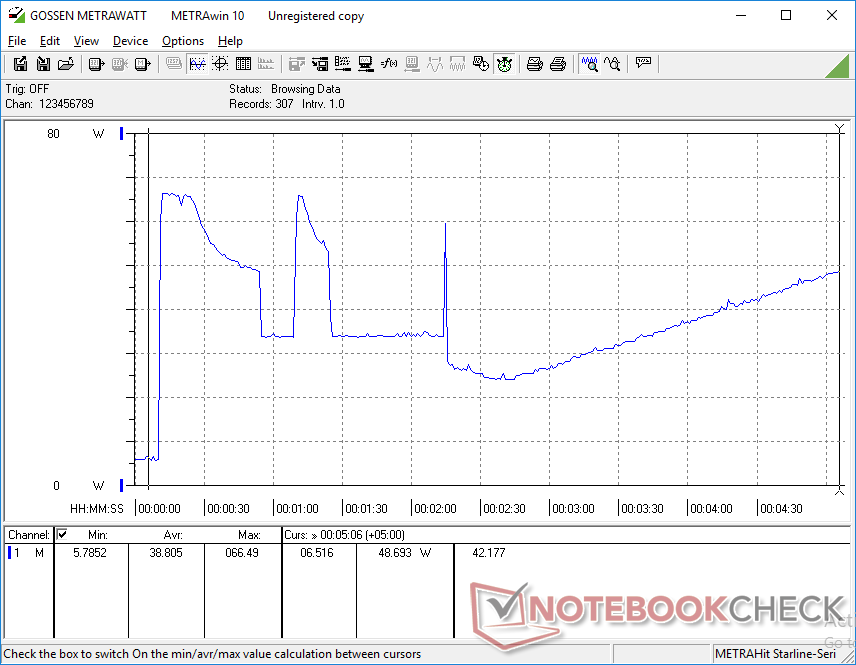Select the Y-t waveform chart view
The image size is (856, 665).
click(197, 64)
